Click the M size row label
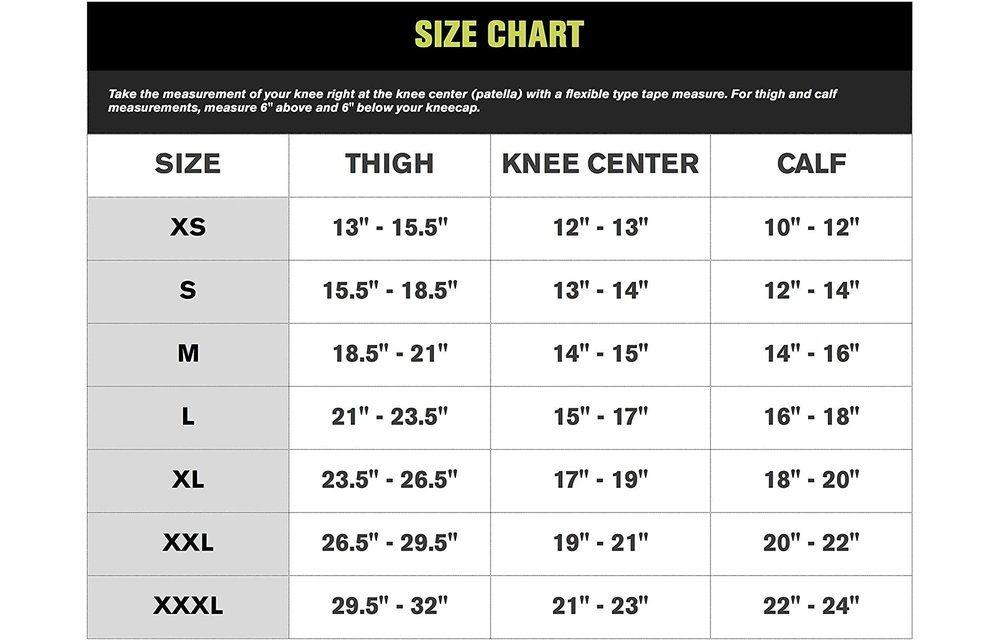The height and width of the screenshot is (640, 1000). [188, 353]
